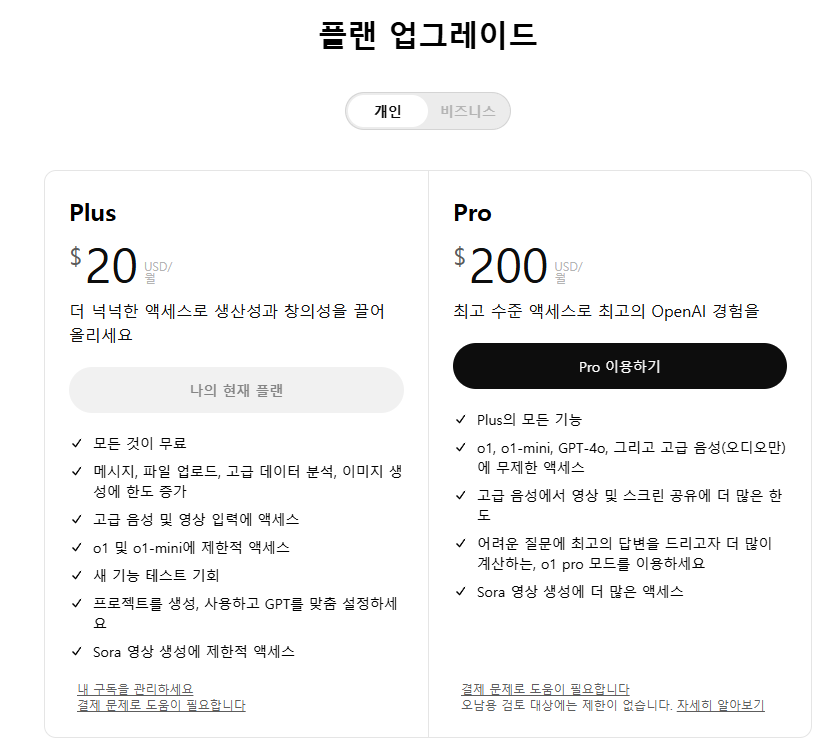Open Pro 결제 문제로 도움이 필요합니다 link
Screen dimensions: 824x748
tap(545, 689)
